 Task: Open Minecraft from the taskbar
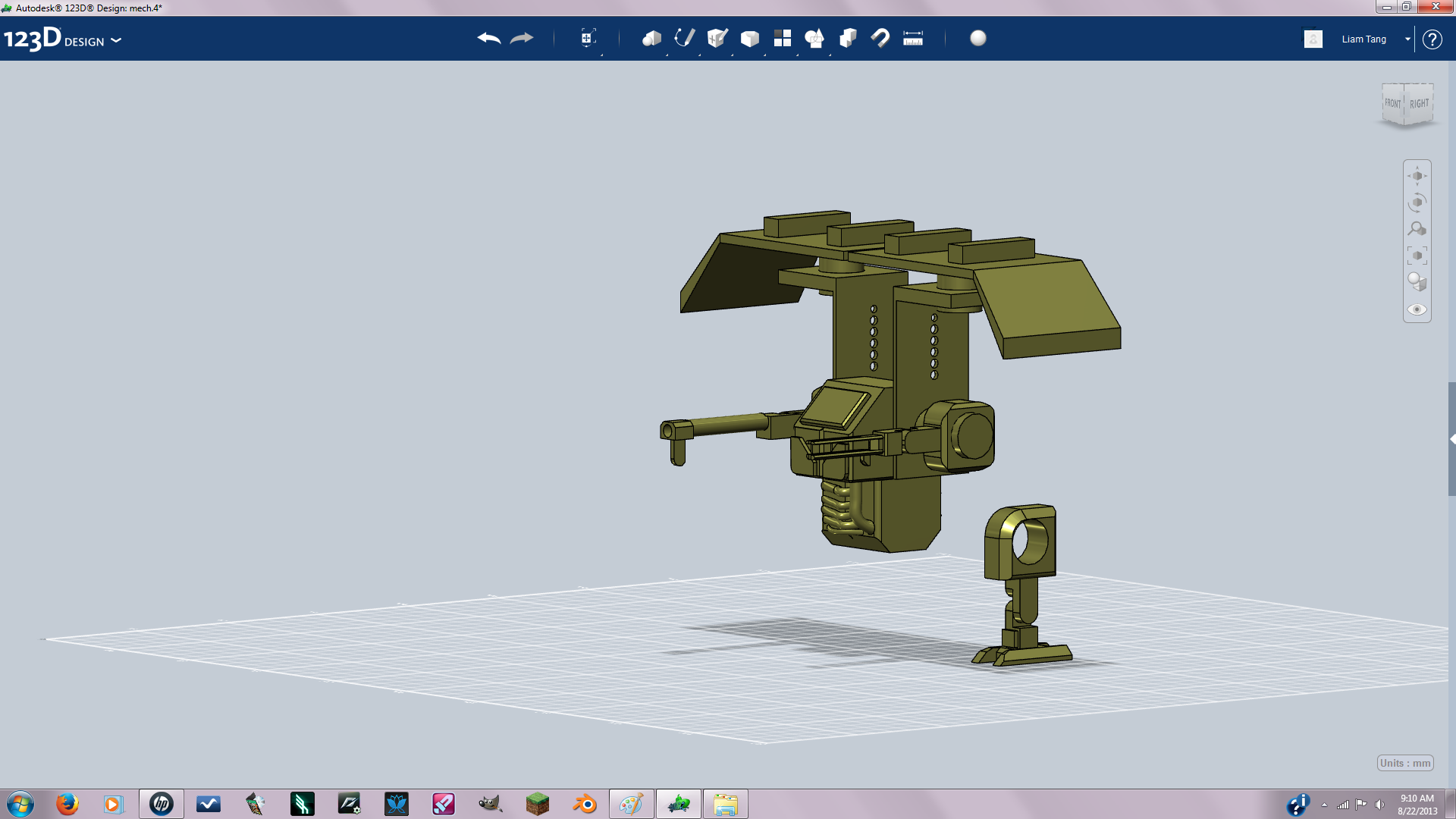(538, 804)
